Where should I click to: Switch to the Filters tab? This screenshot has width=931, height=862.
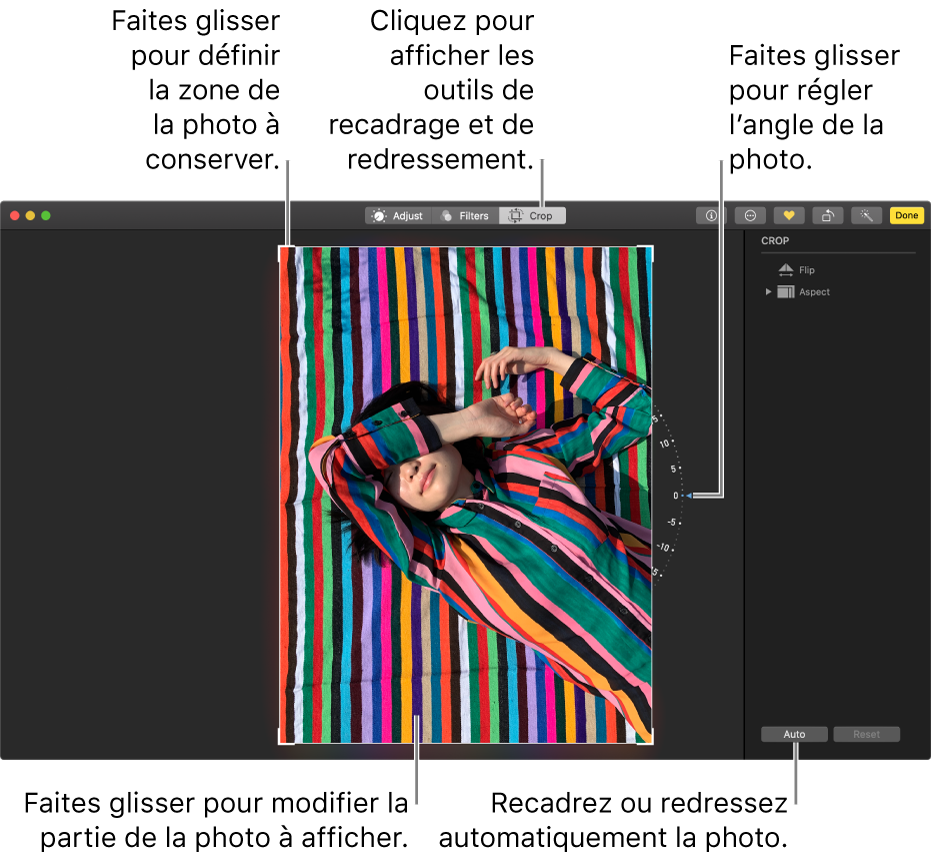coord(466,216)
